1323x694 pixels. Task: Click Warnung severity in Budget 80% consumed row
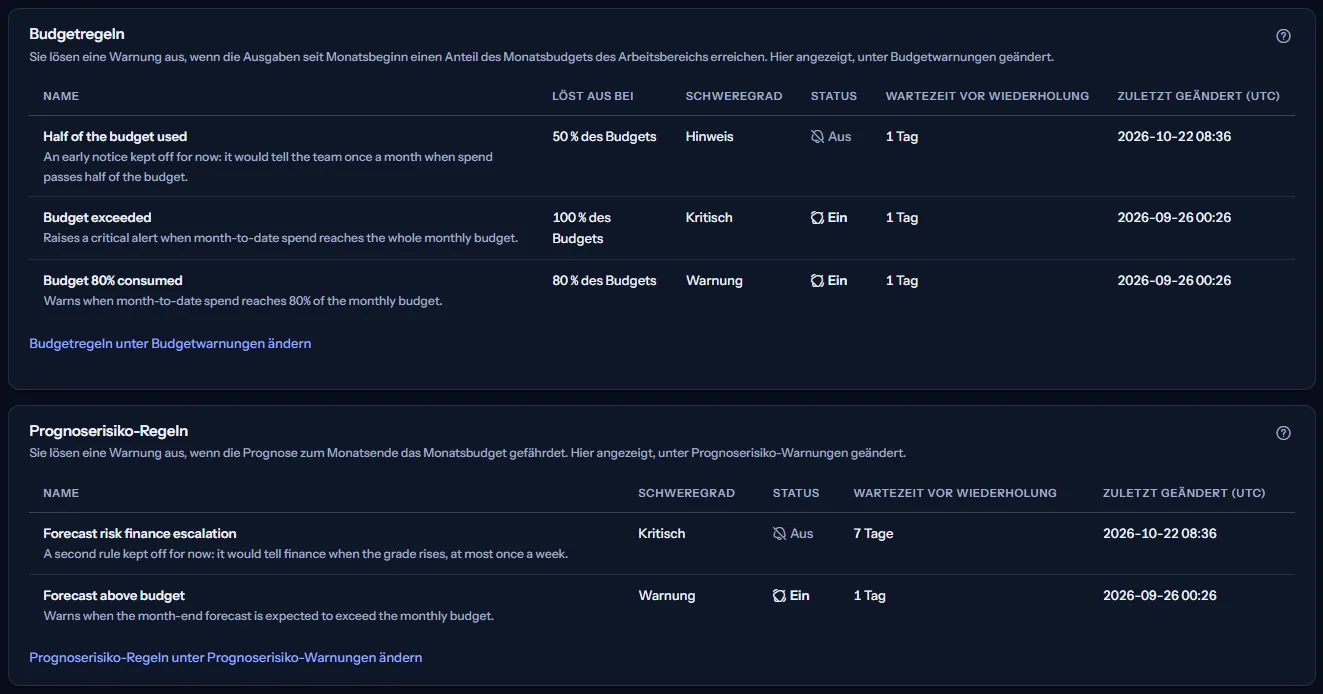click(x=714, y=281)
